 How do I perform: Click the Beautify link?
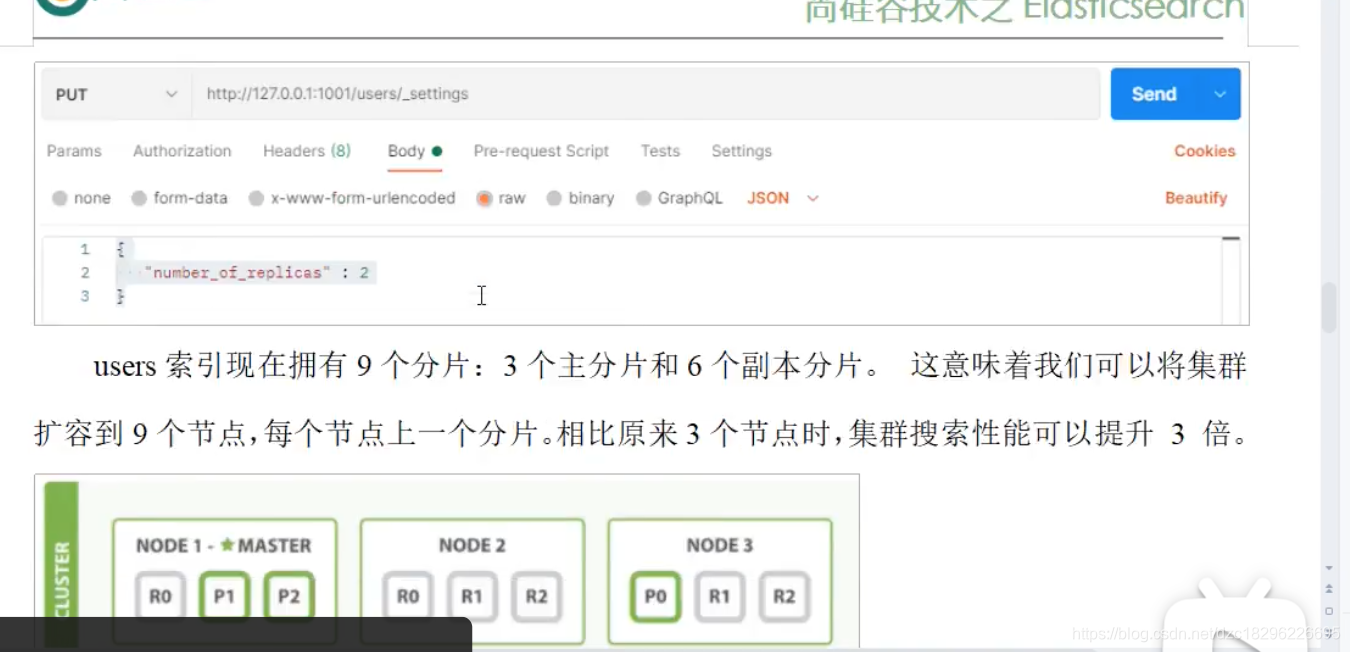point(1196,198)
